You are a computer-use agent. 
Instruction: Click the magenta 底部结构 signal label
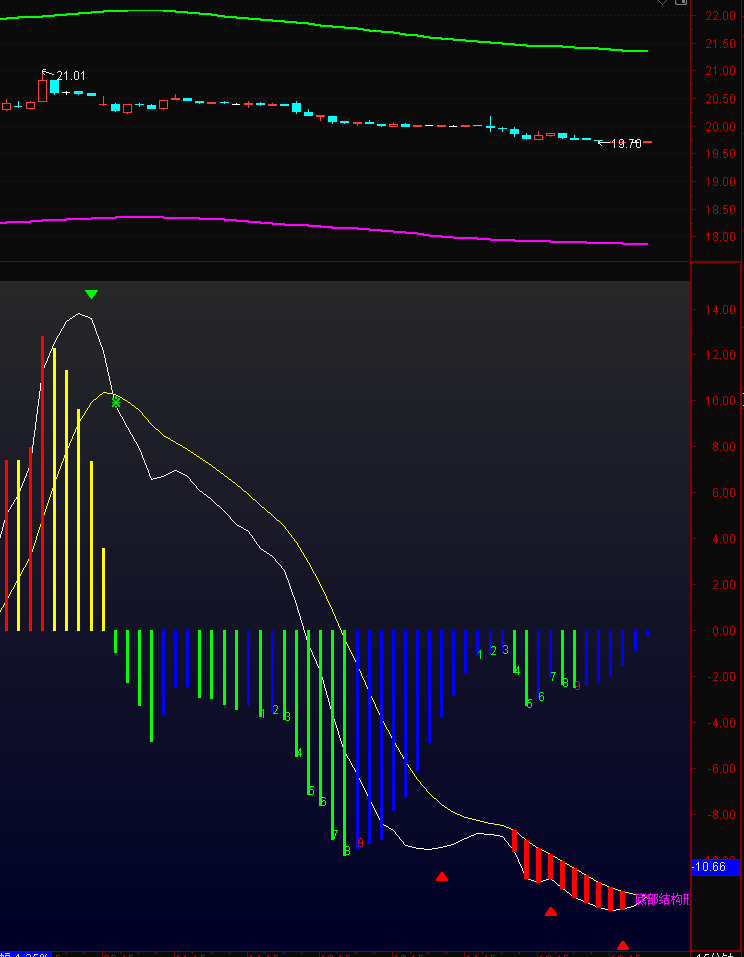point(662,899)
